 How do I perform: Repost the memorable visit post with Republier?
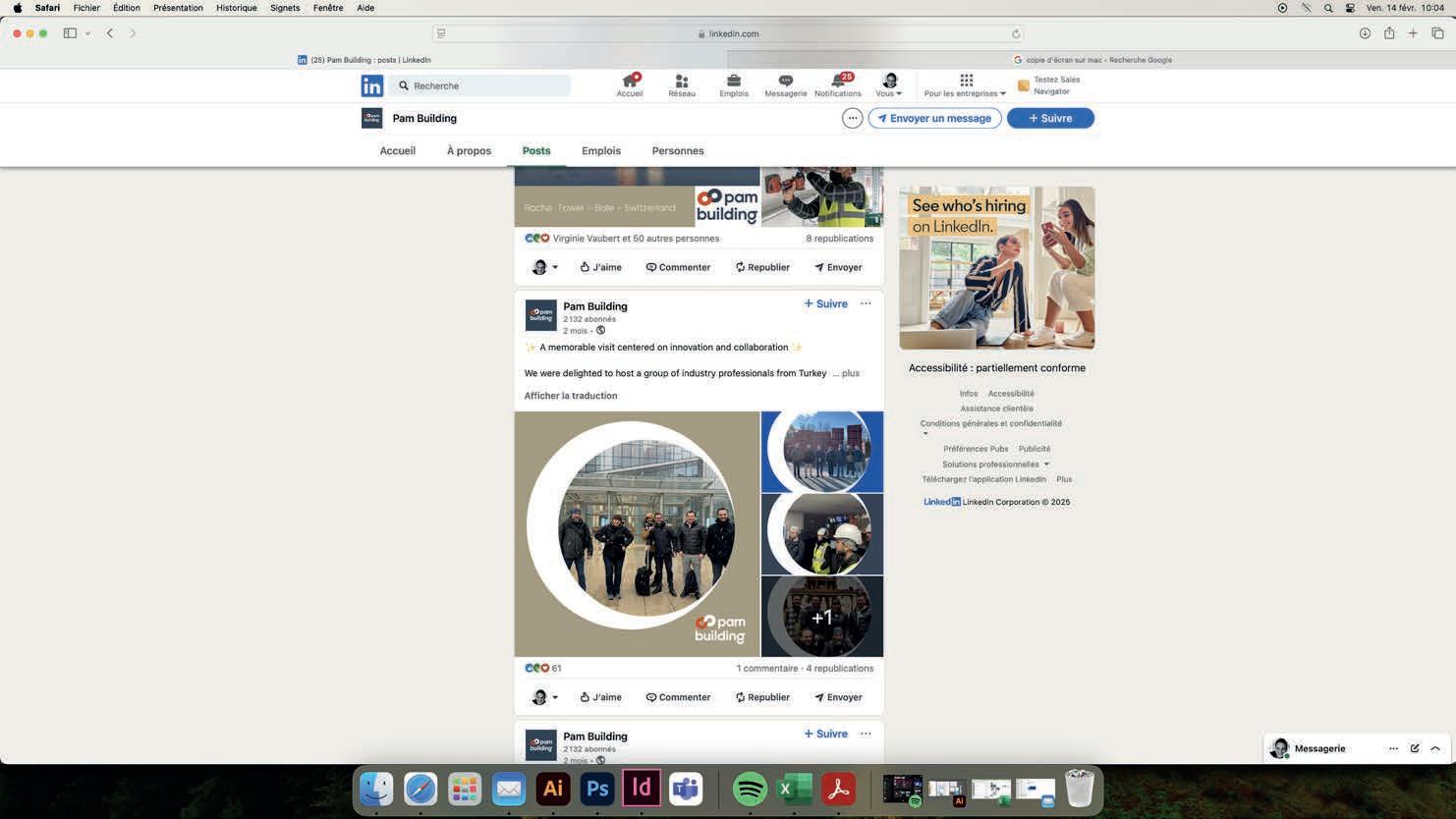[x=762, y=697]
